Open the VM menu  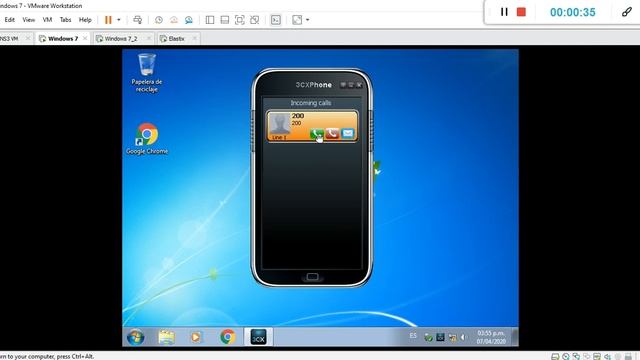point(47,20)
